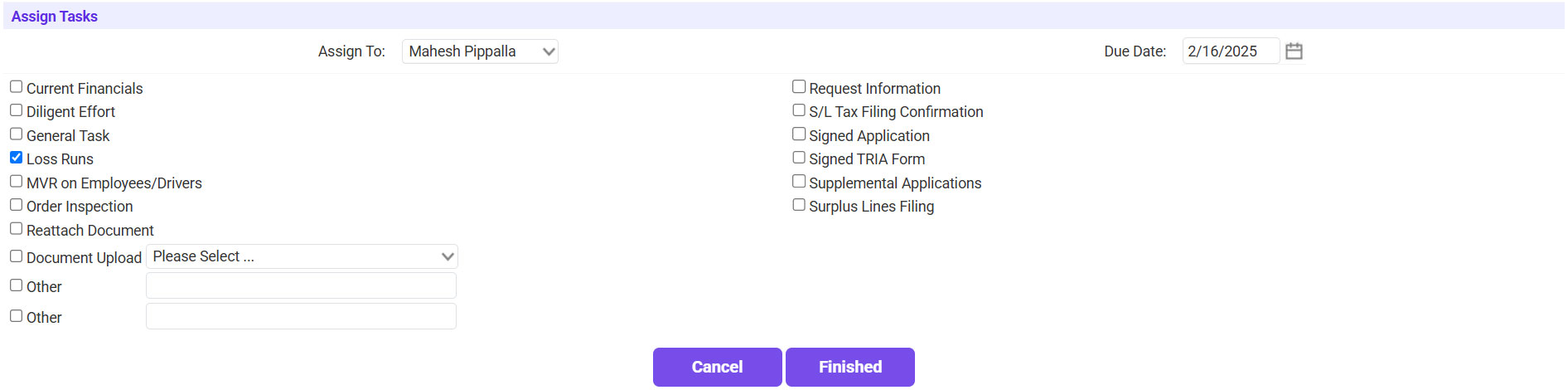Click the Cancel button
Image resolution: width=1568 pixels, height=390 pixels.
click(x=717, y=367)
